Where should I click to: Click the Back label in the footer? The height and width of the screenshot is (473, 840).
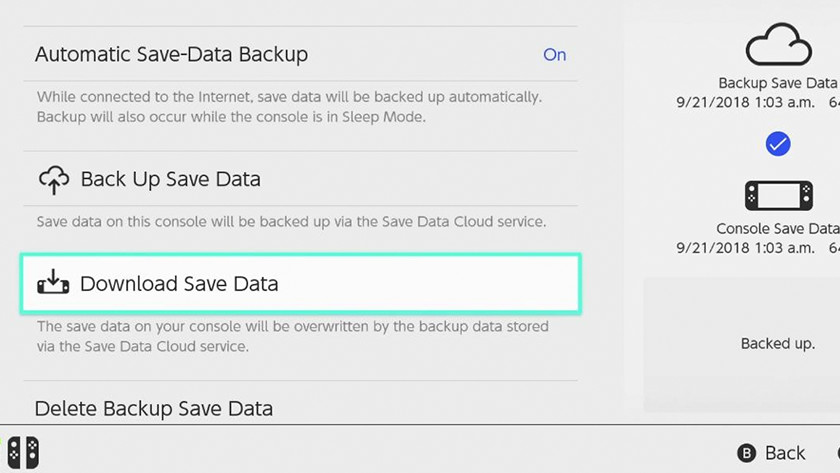pos(784,453)
